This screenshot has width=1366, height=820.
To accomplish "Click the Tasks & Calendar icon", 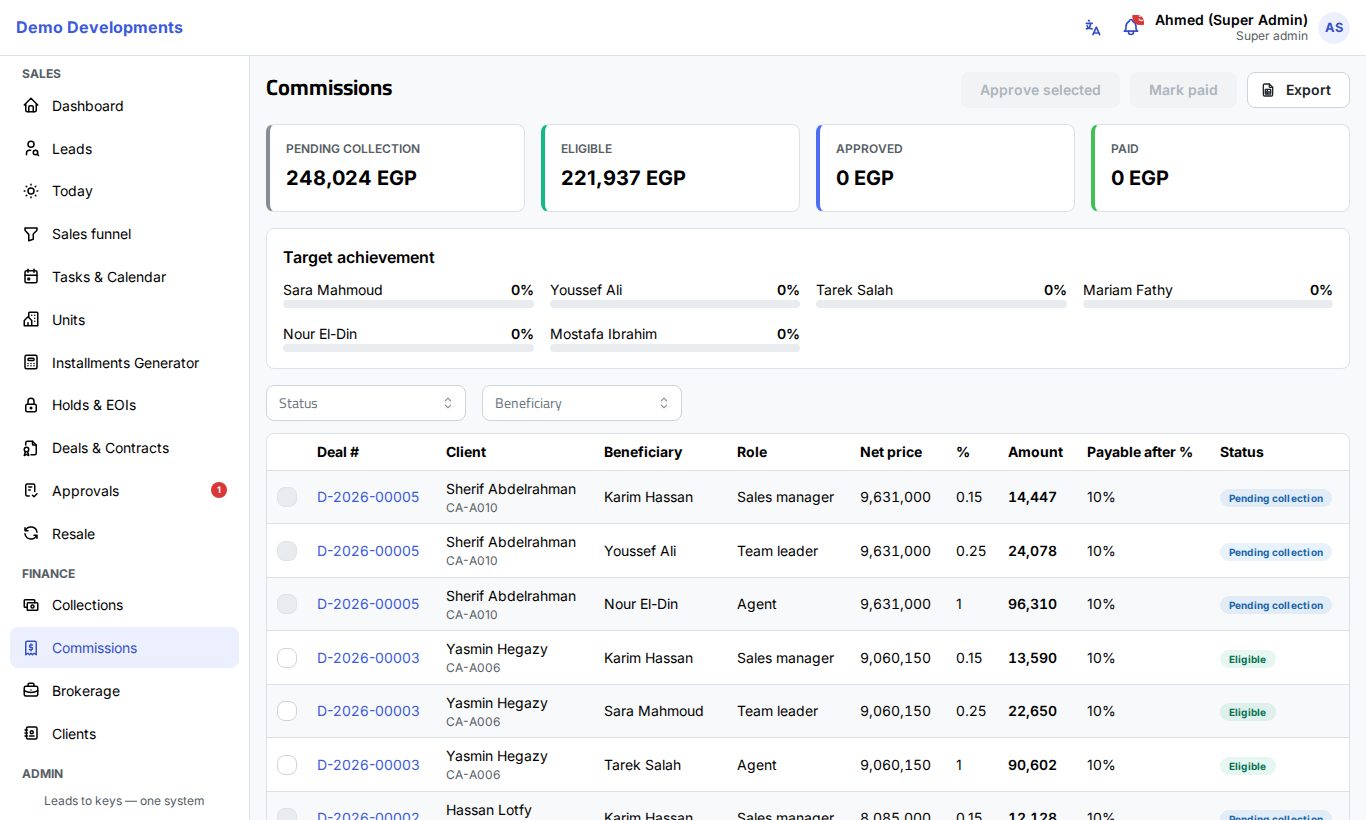I will (31, 277).
